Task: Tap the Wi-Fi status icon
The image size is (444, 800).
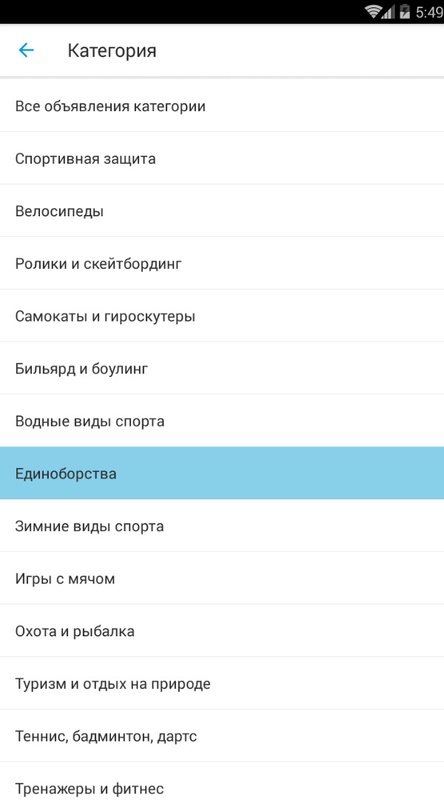Action: [x=374, y=12]
